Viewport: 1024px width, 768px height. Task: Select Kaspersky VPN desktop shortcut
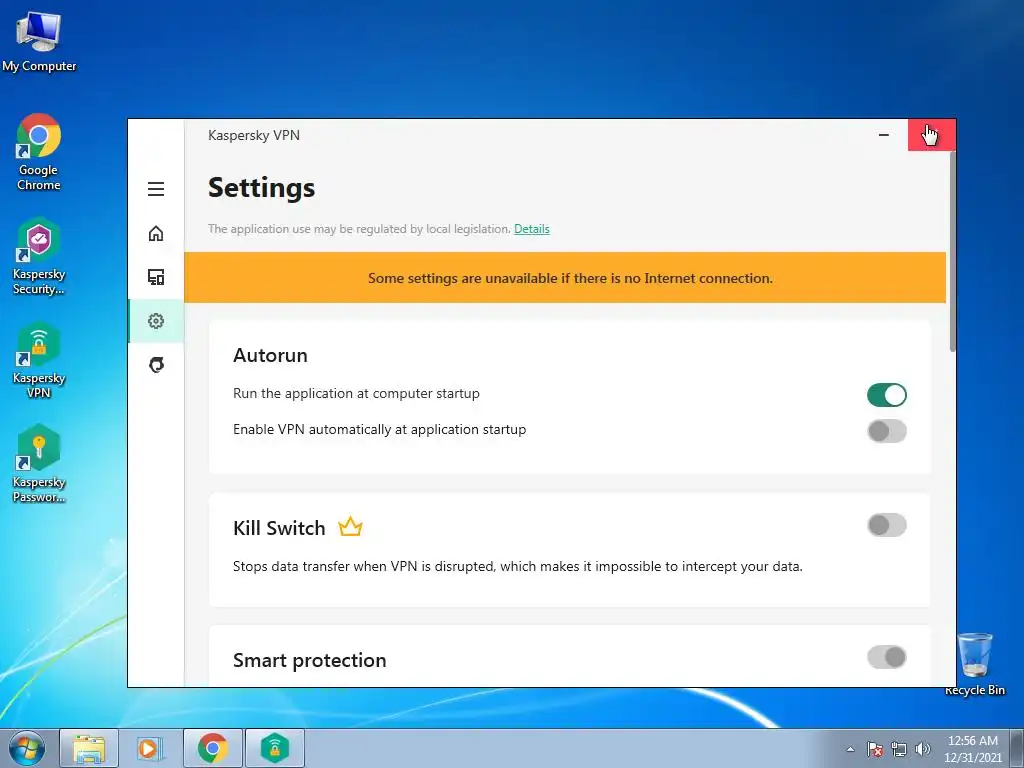coord(39,360)
